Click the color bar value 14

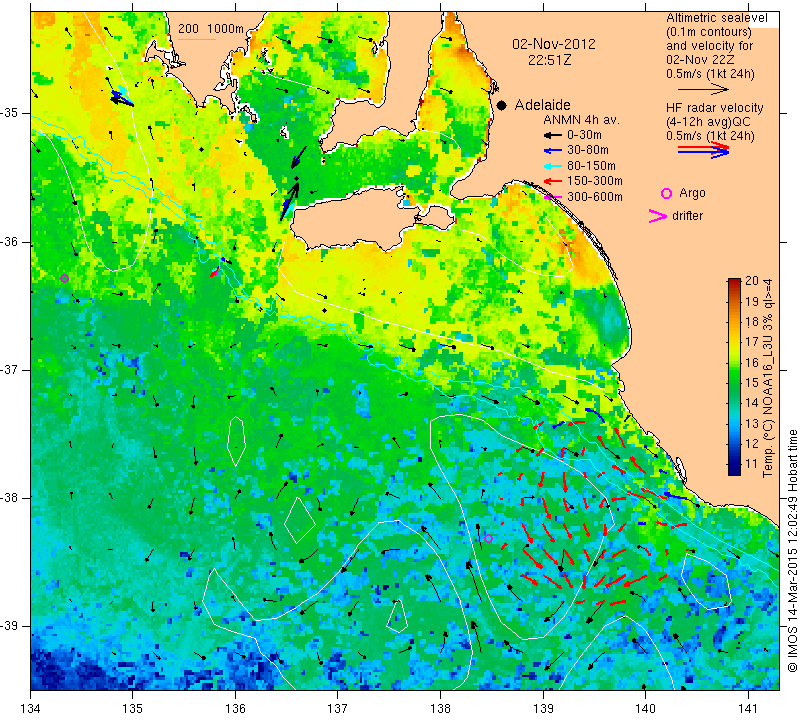[x=752, y=403]
